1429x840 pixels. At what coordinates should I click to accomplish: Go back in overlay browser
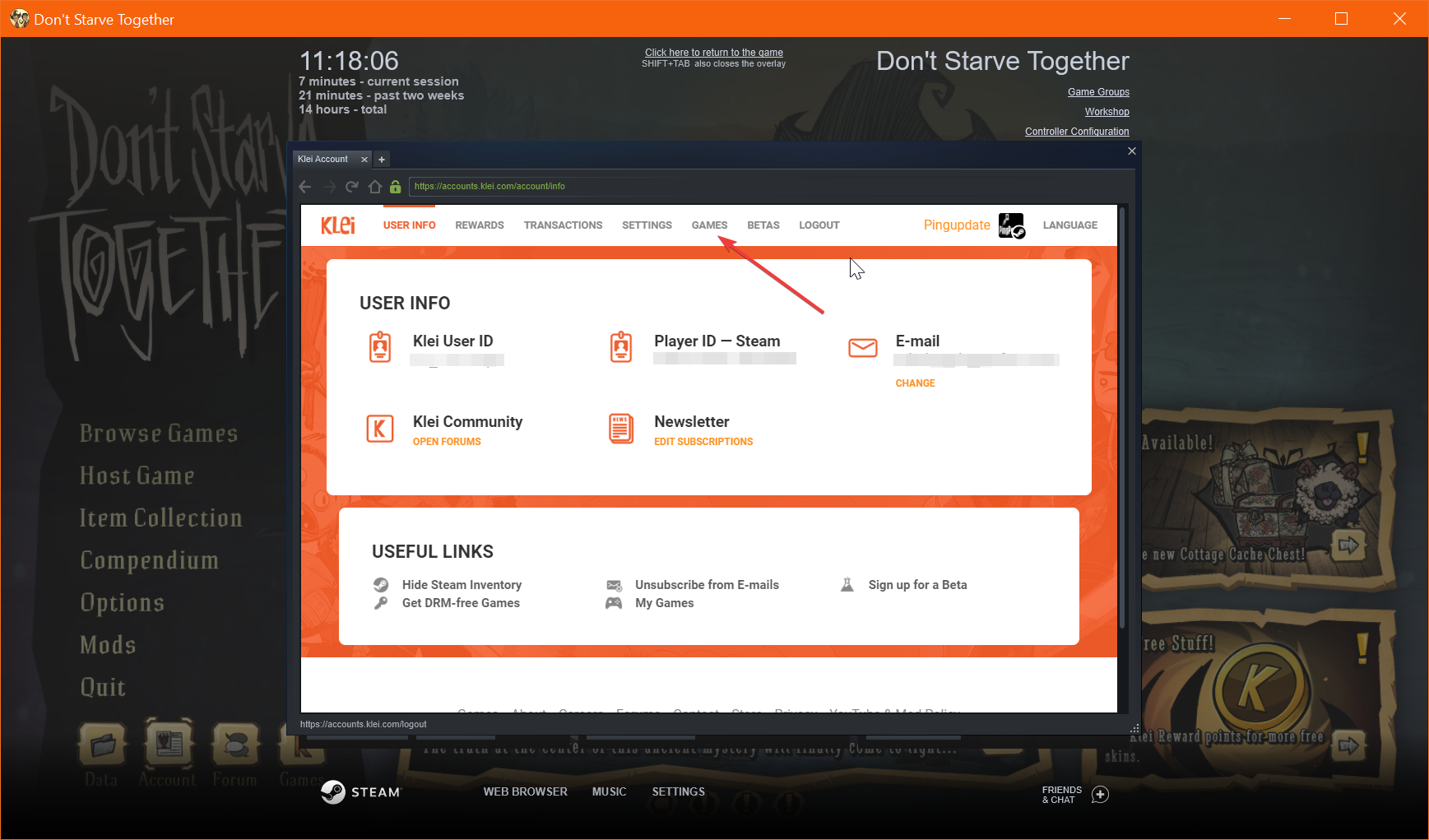305,187
